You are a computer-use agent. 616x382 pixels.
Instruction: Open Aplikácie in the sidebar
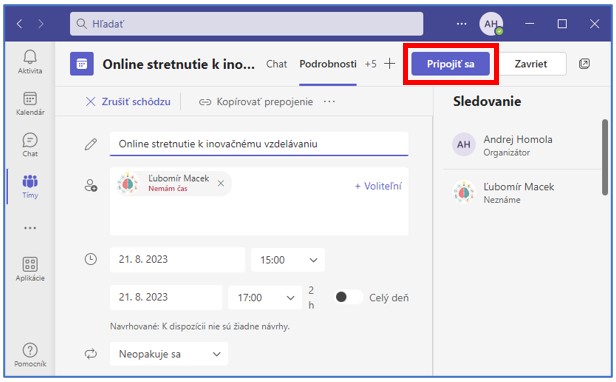click(30, 269)
